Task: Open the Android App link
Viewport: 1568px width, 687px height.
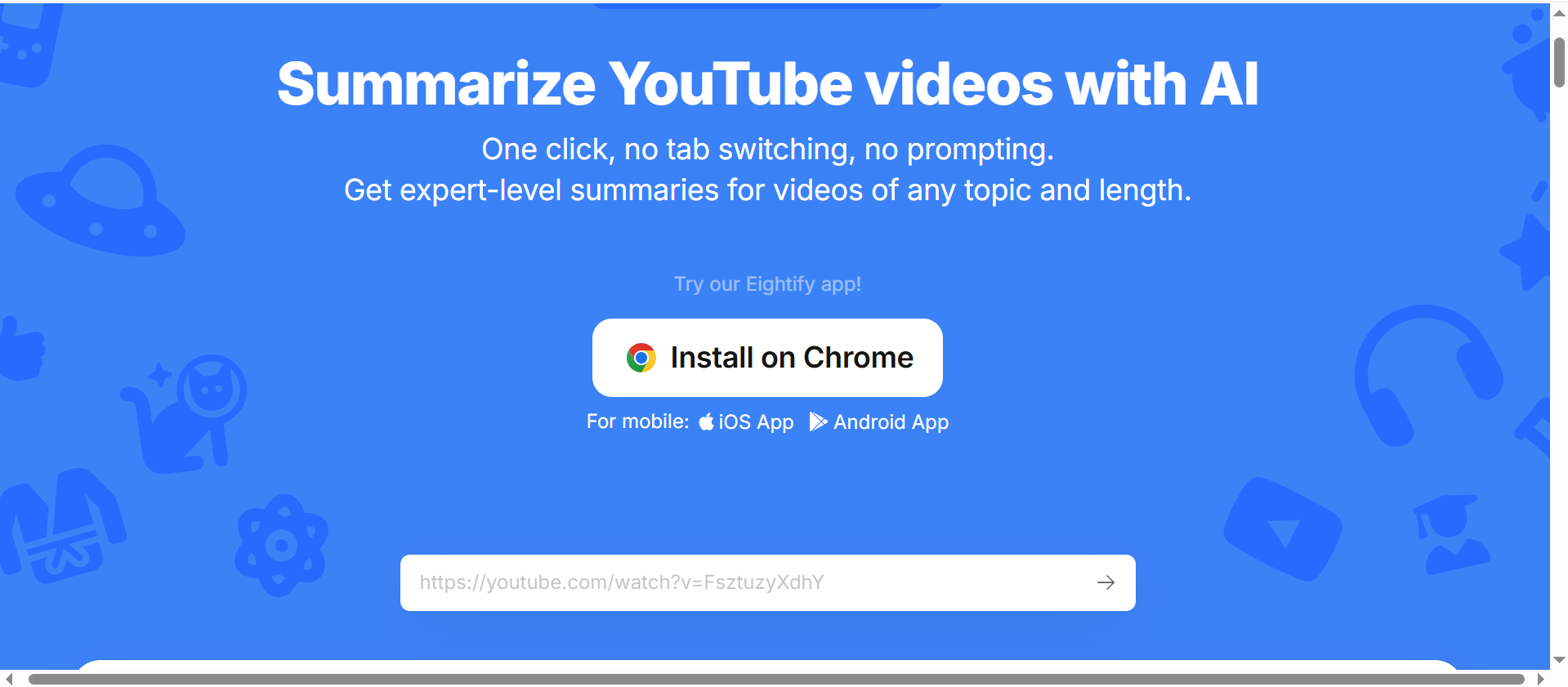Action: pos(879,422)
